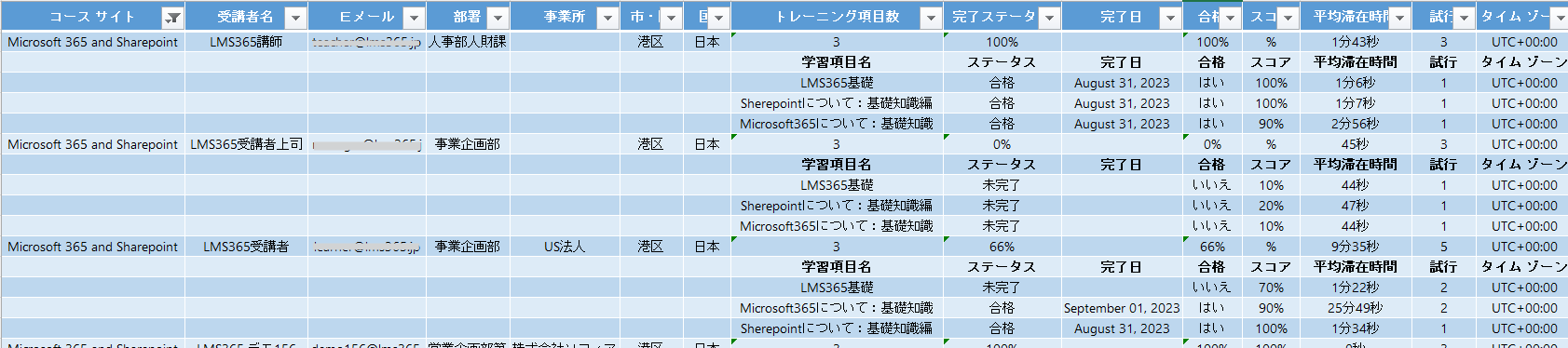Image resolution: width=1568 pixels, height=348 pixels.
Task: Open the 合格 header column filter dropdown
Action: pos(1231,18)
